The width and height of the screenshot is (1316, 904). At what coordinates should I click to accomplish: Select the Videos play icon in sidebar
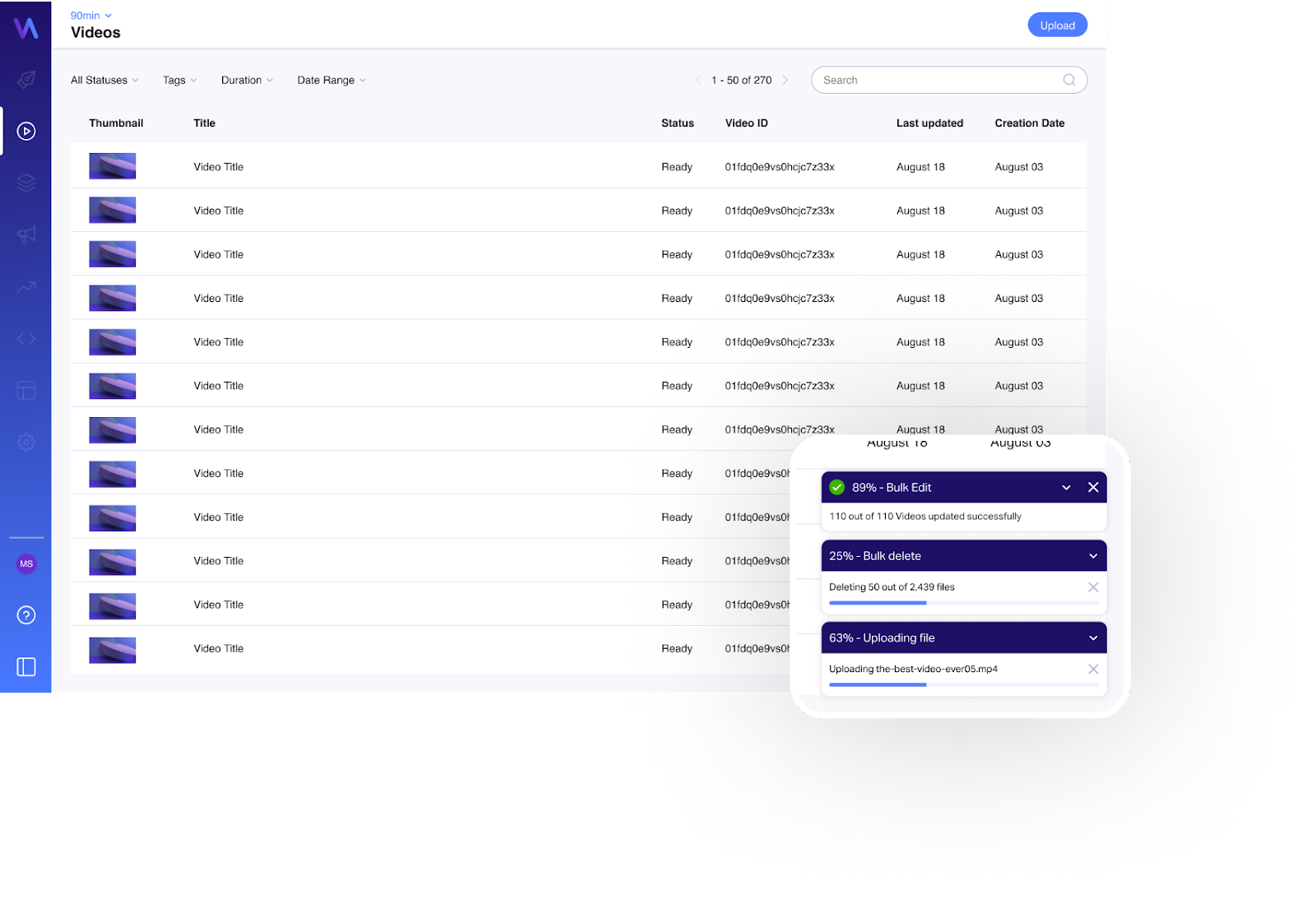tap(26, 131)
